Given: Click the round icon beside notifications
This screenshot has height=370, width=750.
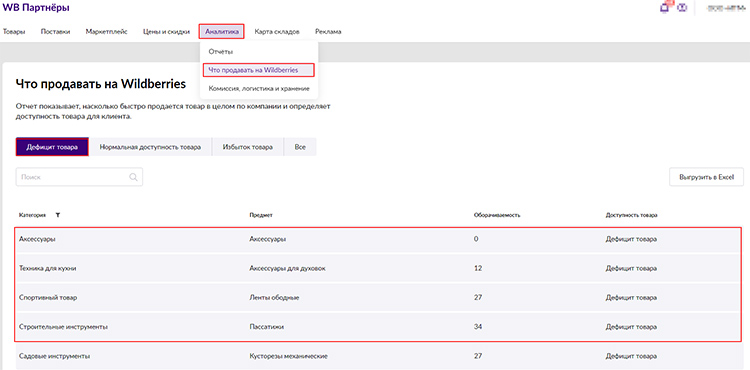Looking at the screenshot, I should pos(682,8).
